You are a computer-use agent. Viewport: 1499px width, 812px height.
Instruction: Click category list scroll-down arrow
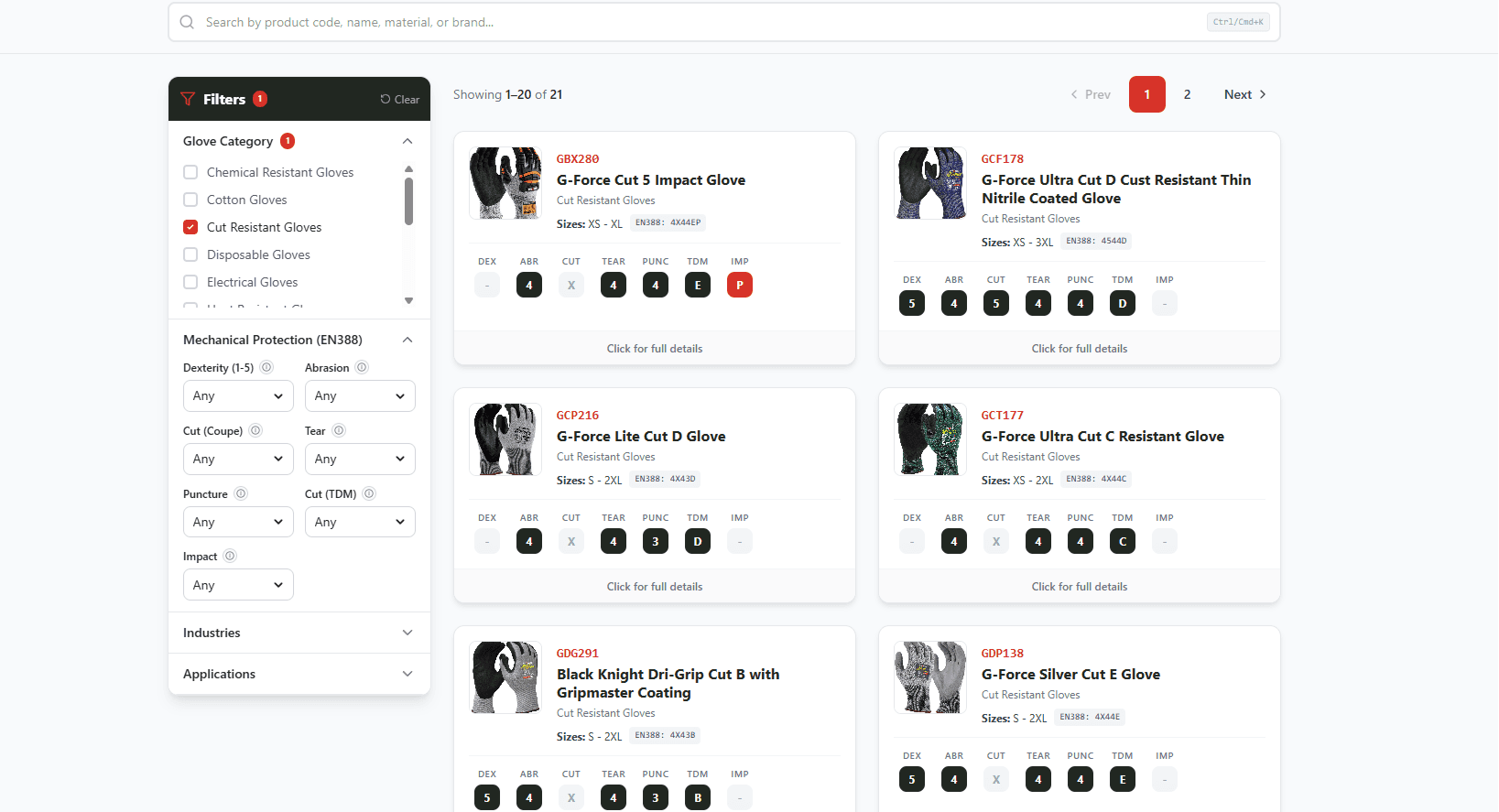(x=408, y=300)
